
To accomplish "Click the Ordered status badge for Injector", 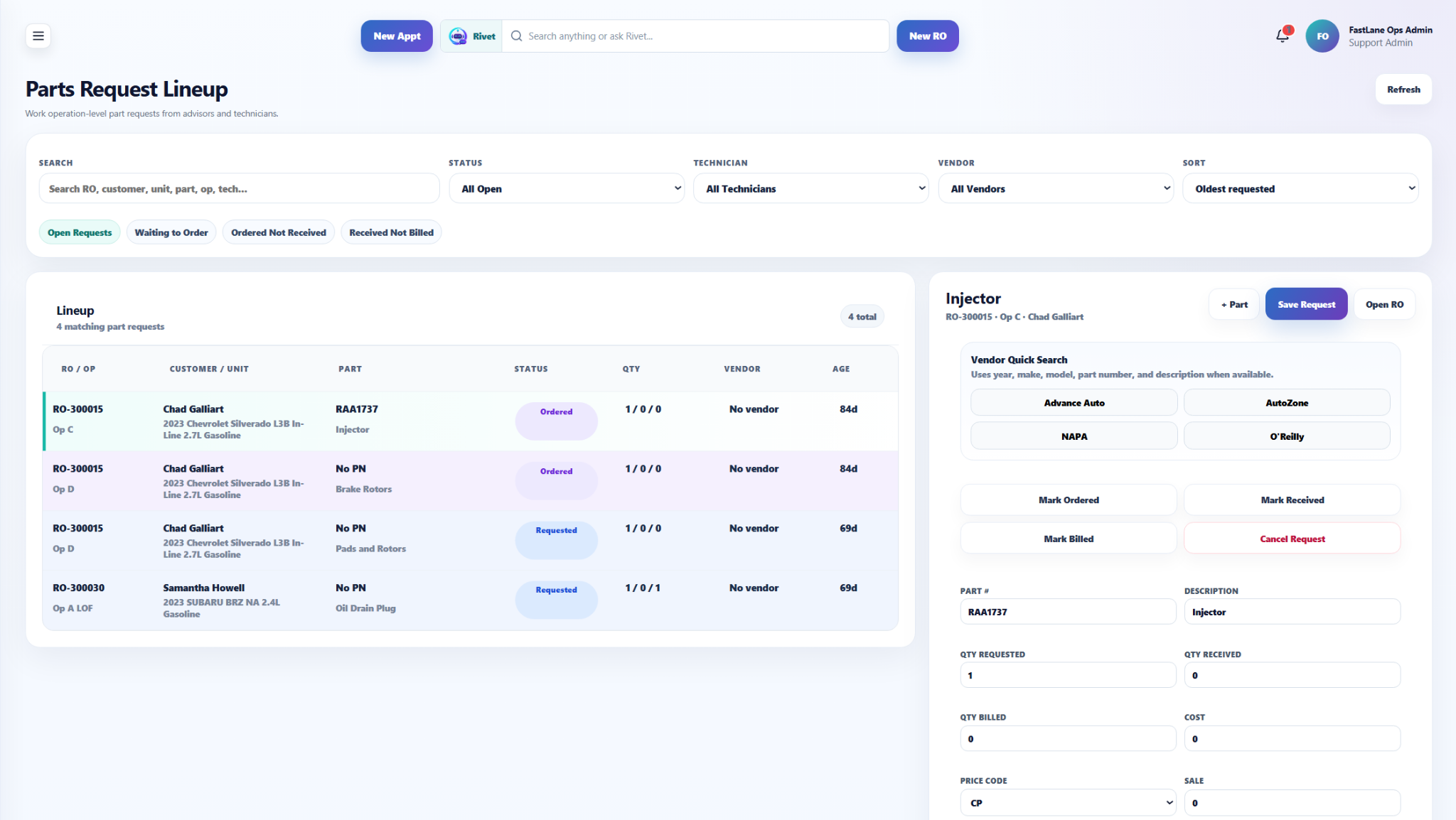I will [x=556, y=421].
